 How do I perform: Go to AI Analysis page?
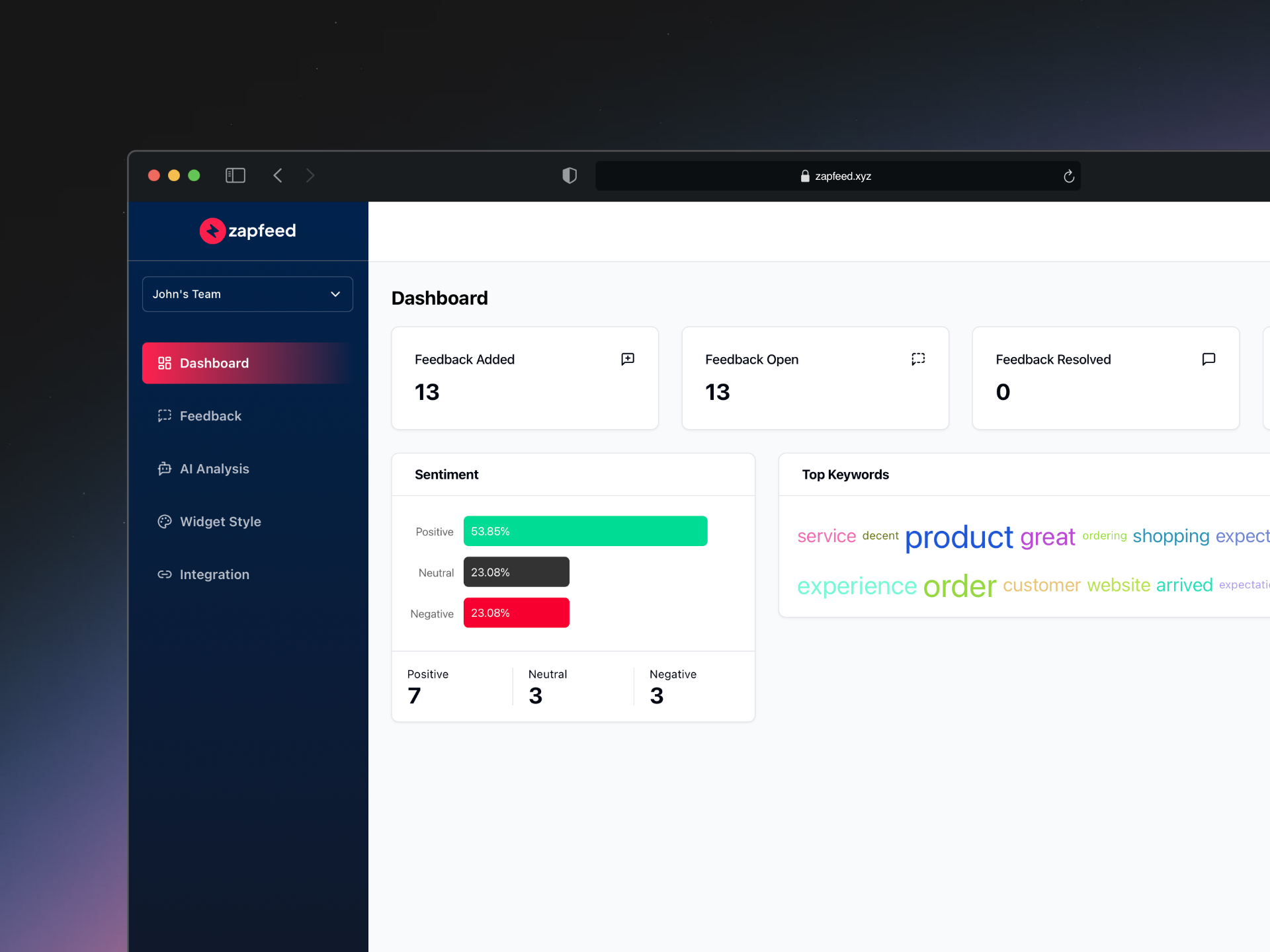click(x=214, y=469)
